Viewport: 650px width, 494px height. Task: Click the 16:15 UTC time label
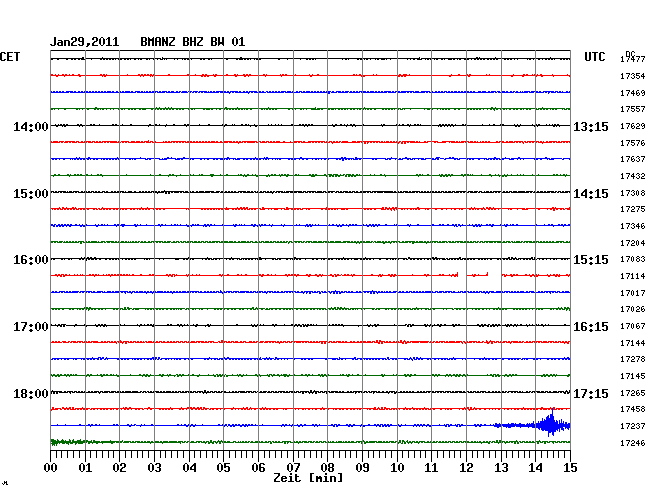coord(591,327)
